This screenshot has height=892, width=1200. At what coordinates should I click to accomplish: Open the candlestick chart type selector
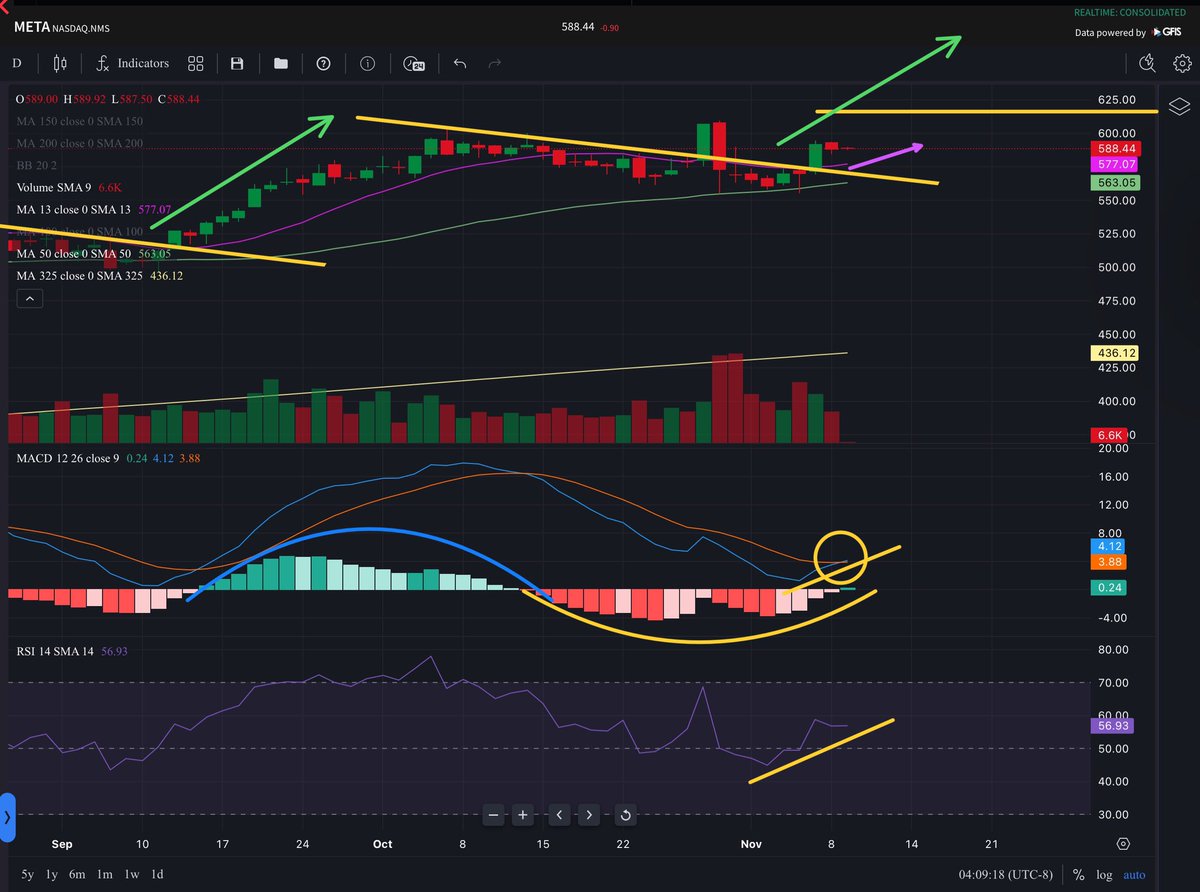point(59,63)
